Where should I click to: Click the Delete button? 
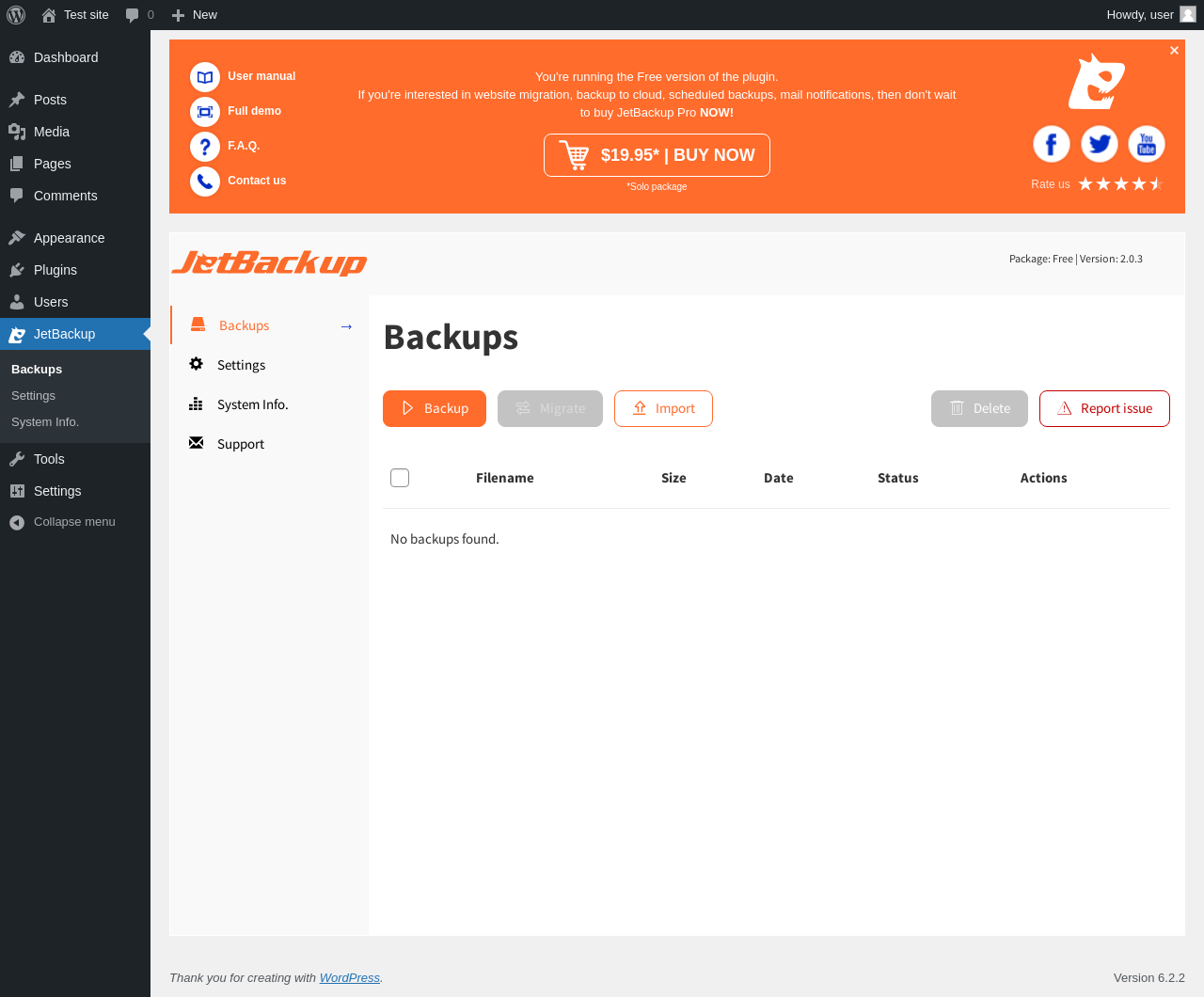coord(979,408)
